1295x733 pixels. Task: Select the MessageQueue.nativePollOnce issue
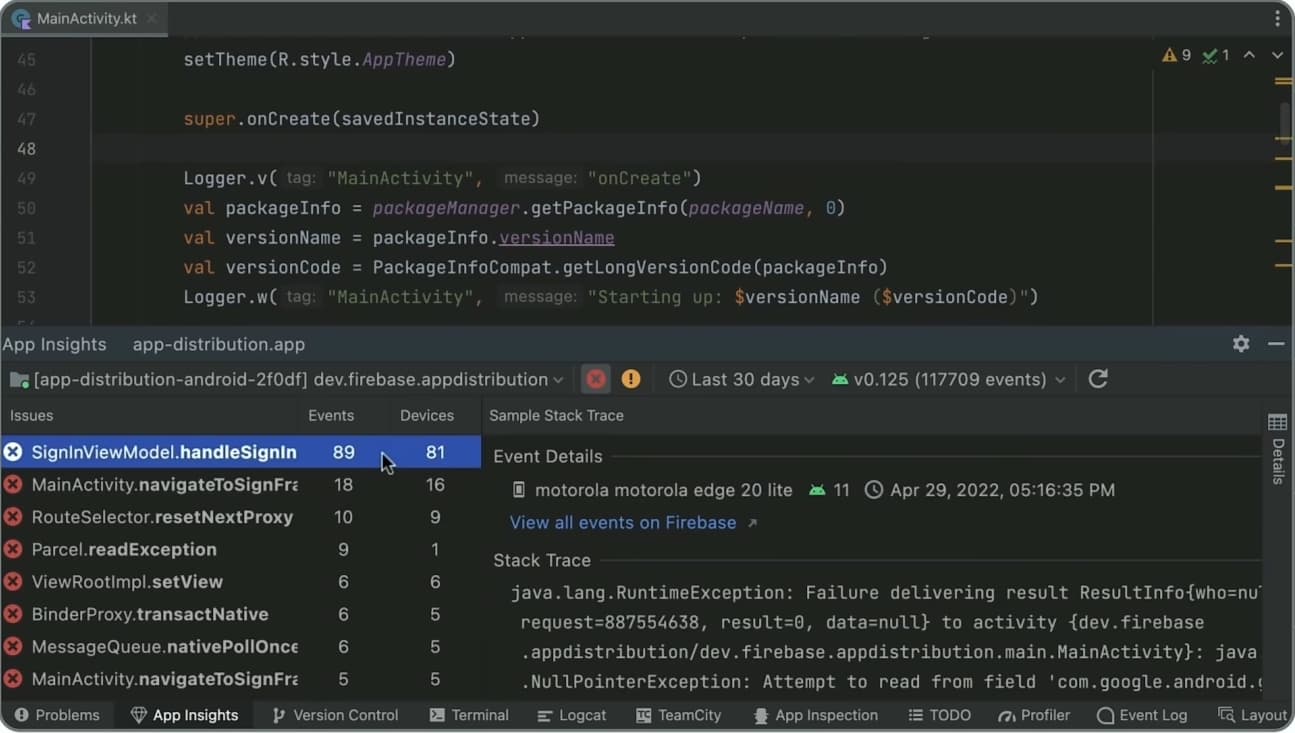pyautogui.click(x=240, y=647)
